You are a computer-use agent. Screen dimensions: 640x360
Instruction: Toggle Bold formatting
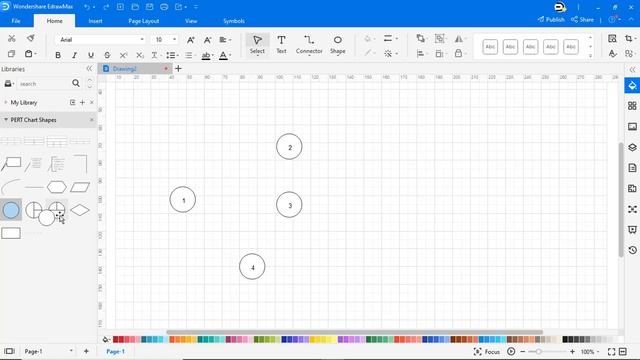point(58,55)
